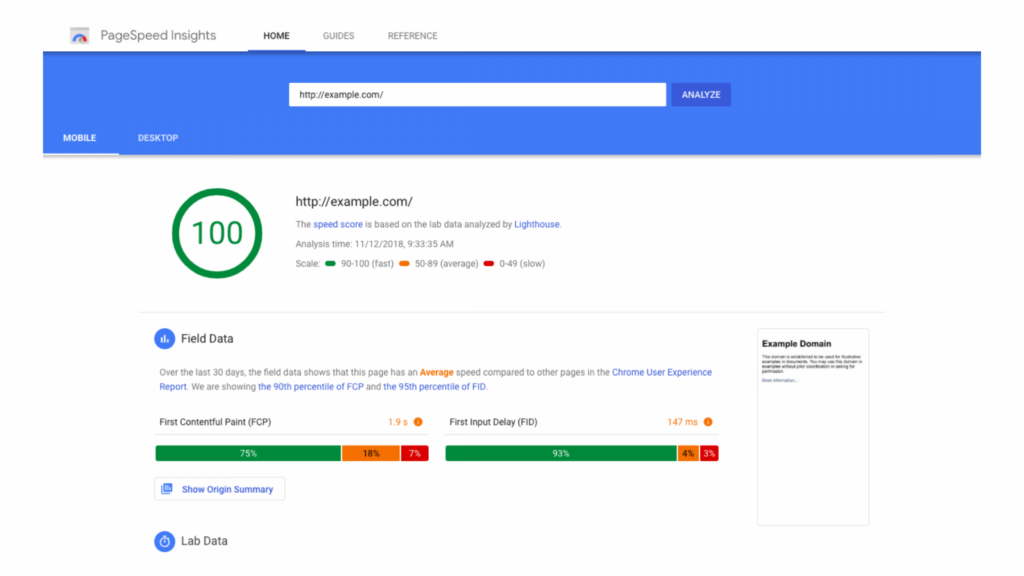Click the Lab Data heading
Image resolution: width=1024 pixels, height=576 pixels.
(x=204, y=541)
